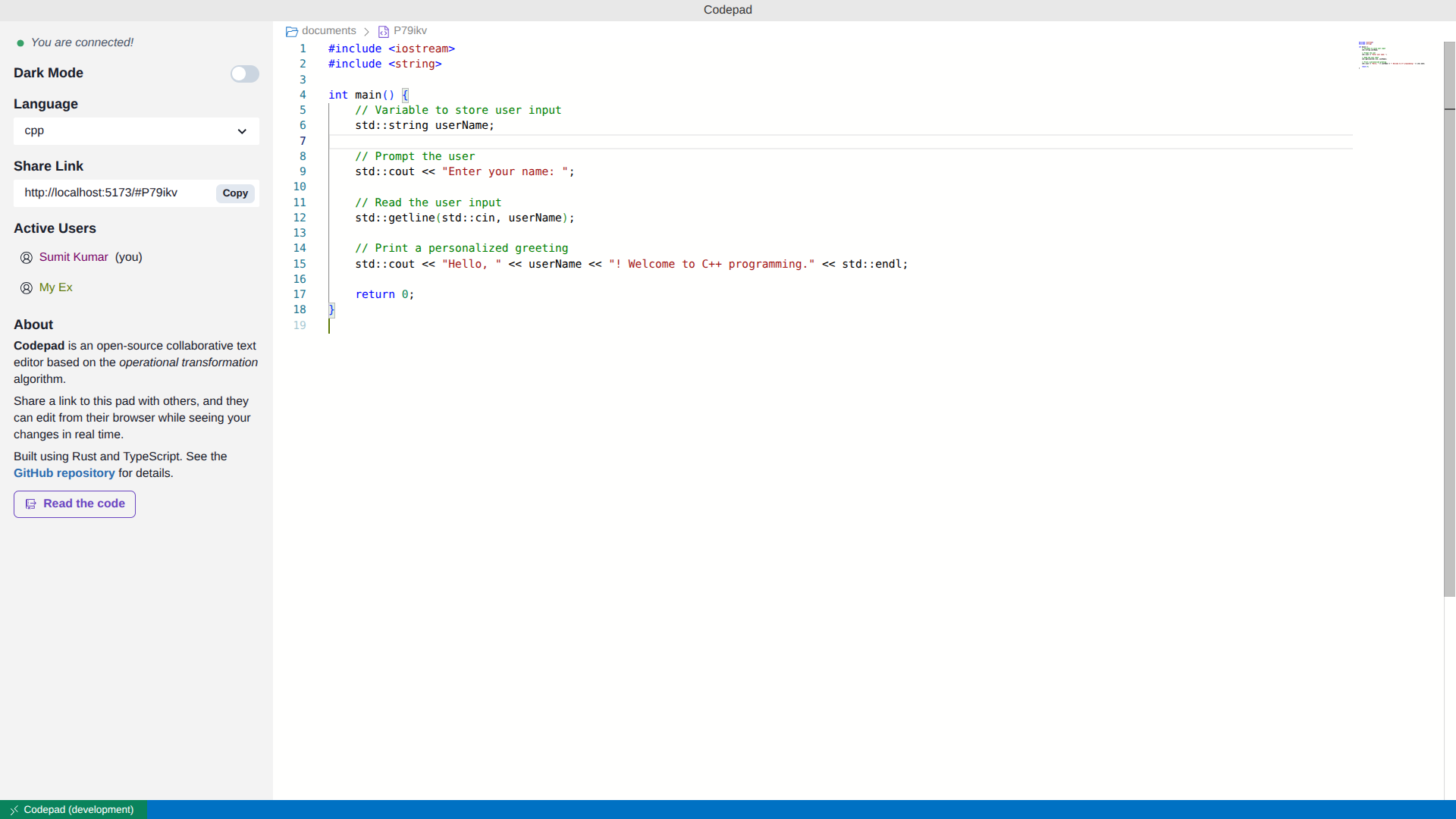Screen dimensions: 1456x819
Task: Click the return 0; statement
Action: [x=384, y=294]
